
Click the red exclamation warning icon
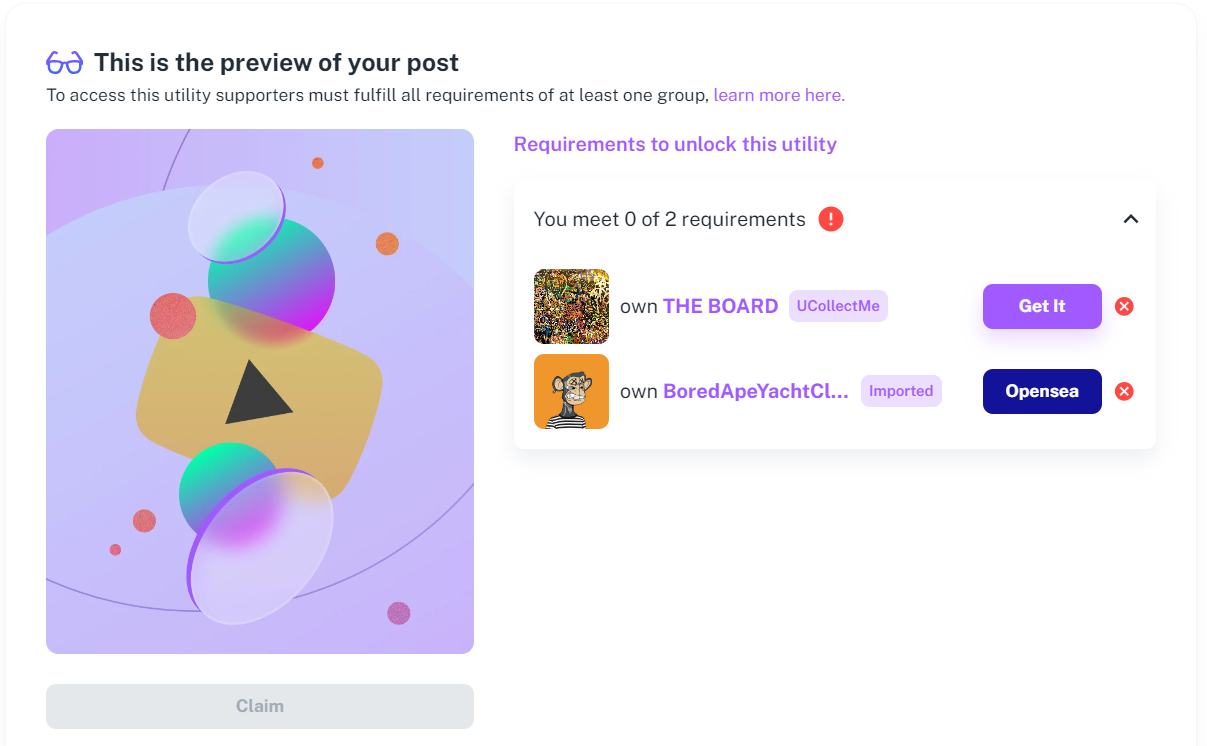(x=830, y=219)
